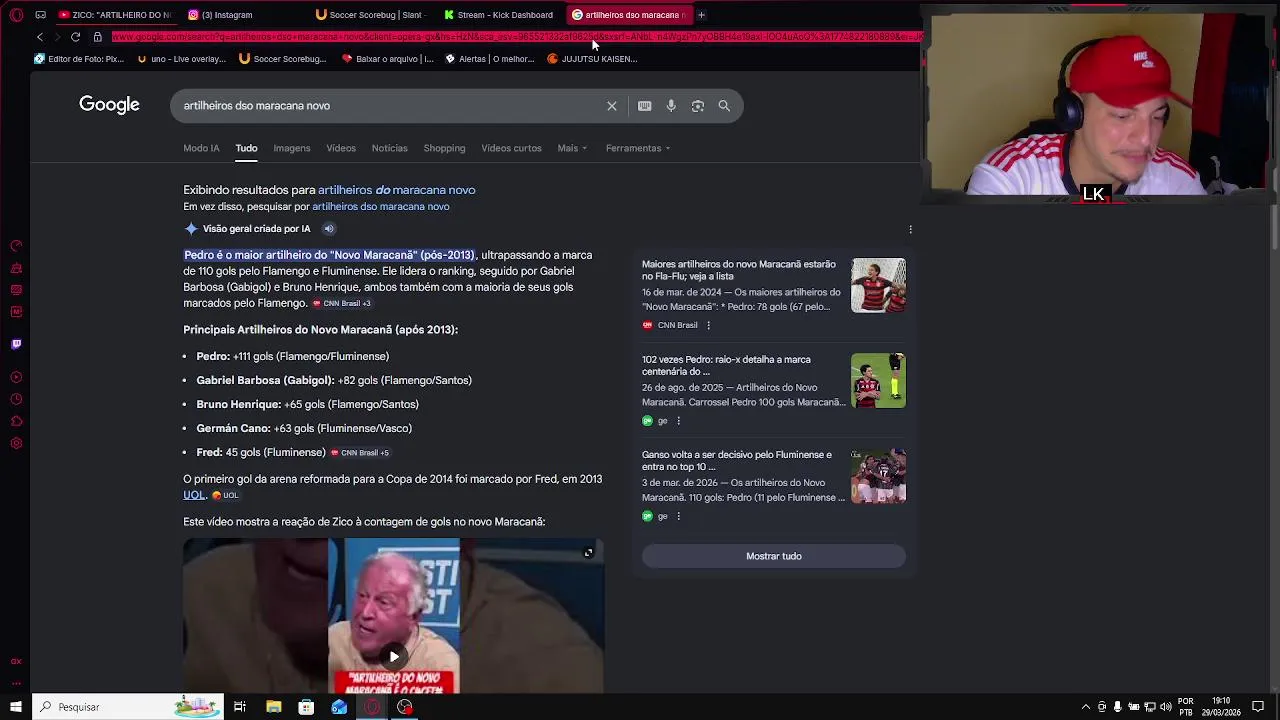Open the Notícias tab
Screen dimensions: 1280x720
(x=389, y=148)
